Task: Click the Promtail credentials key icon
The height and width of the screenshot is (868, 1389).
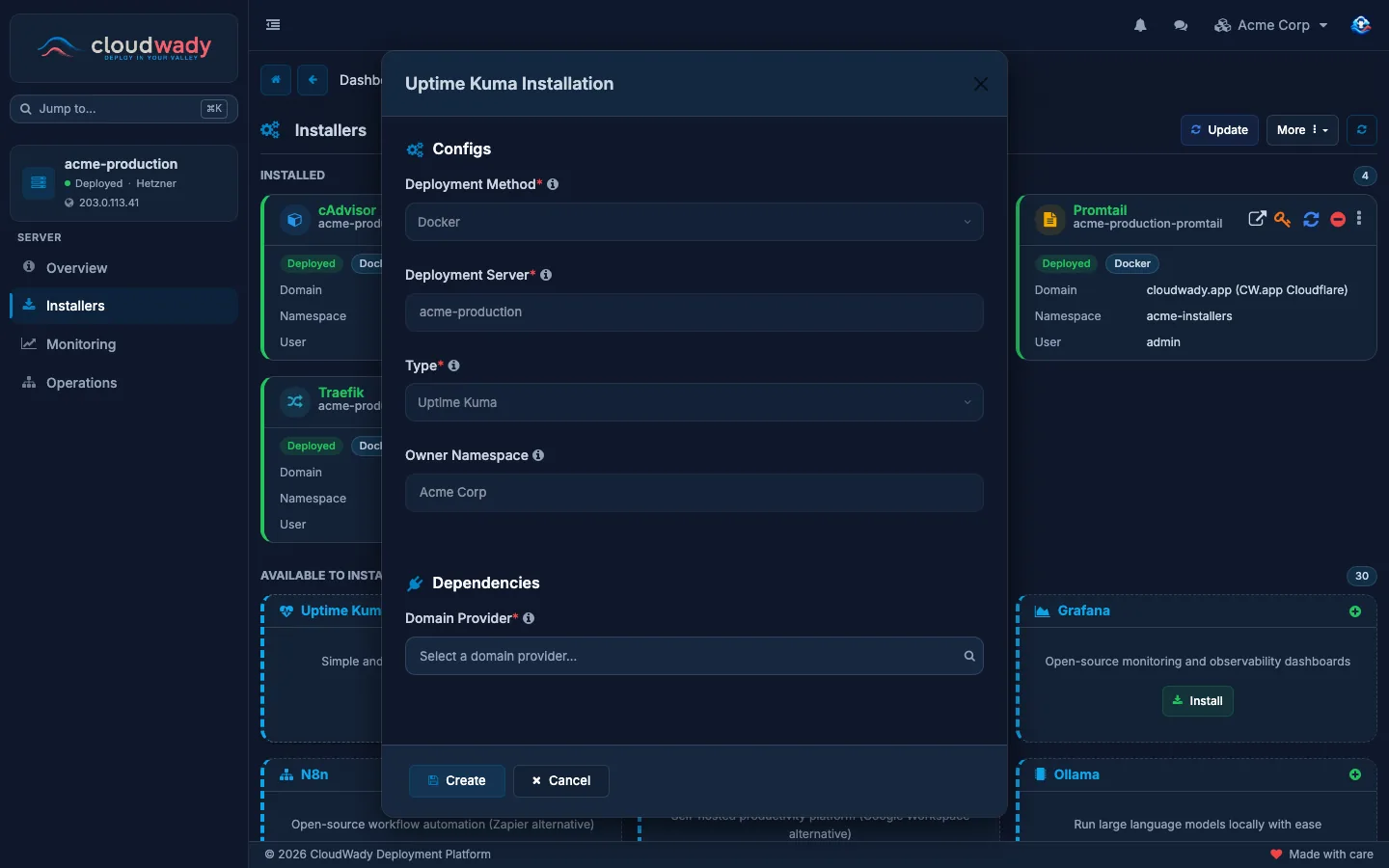Action: pyautogui.click(x=1283, y=219)
